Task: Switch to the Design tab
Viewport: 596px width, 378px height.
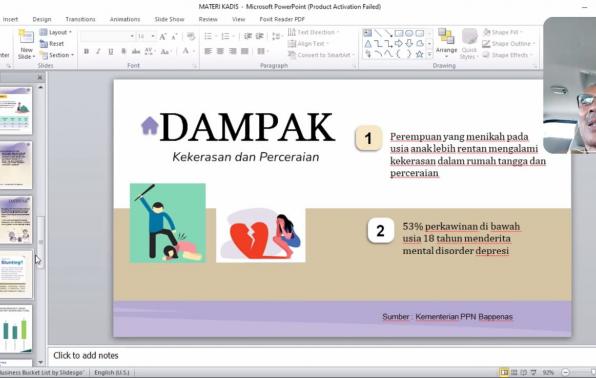Action: 42,19
